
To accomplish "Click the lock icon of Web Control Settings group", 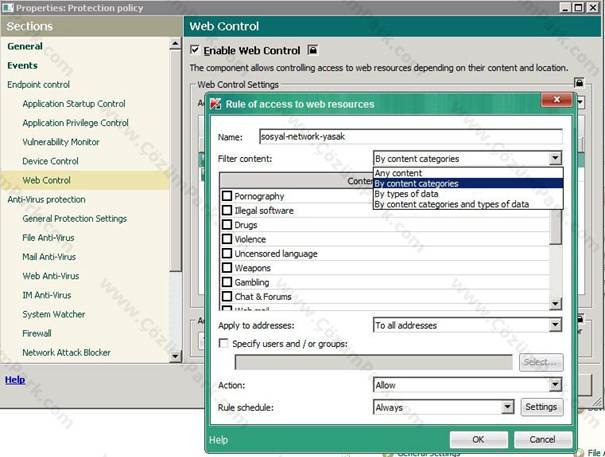I will tap(579, 83).
